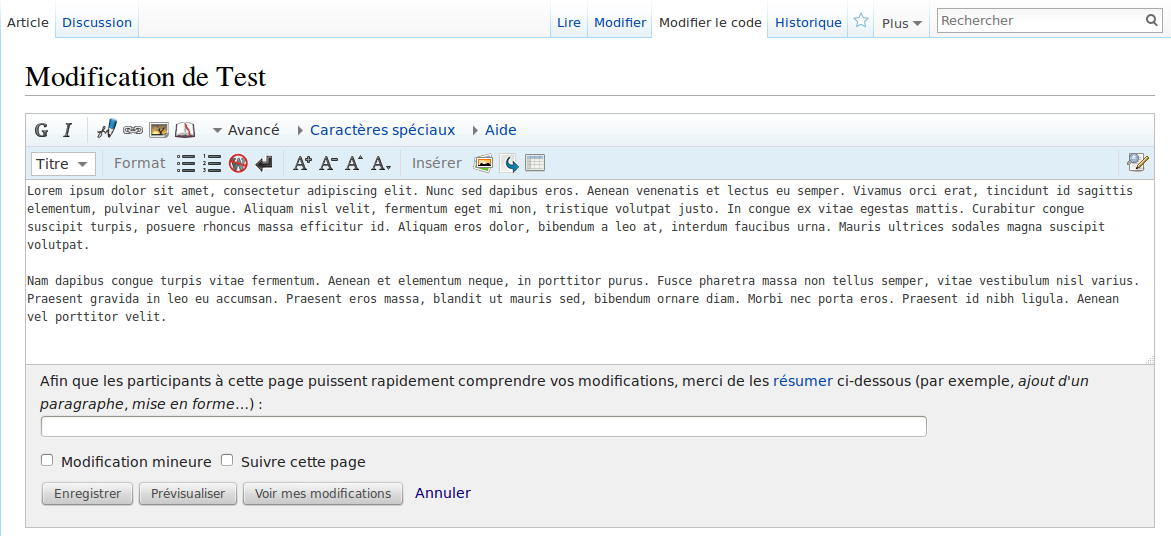The width and height of the screenshot is (1171, 538).
Task: Grab the textarea resize handle corner
Action: click(1149, 359)
